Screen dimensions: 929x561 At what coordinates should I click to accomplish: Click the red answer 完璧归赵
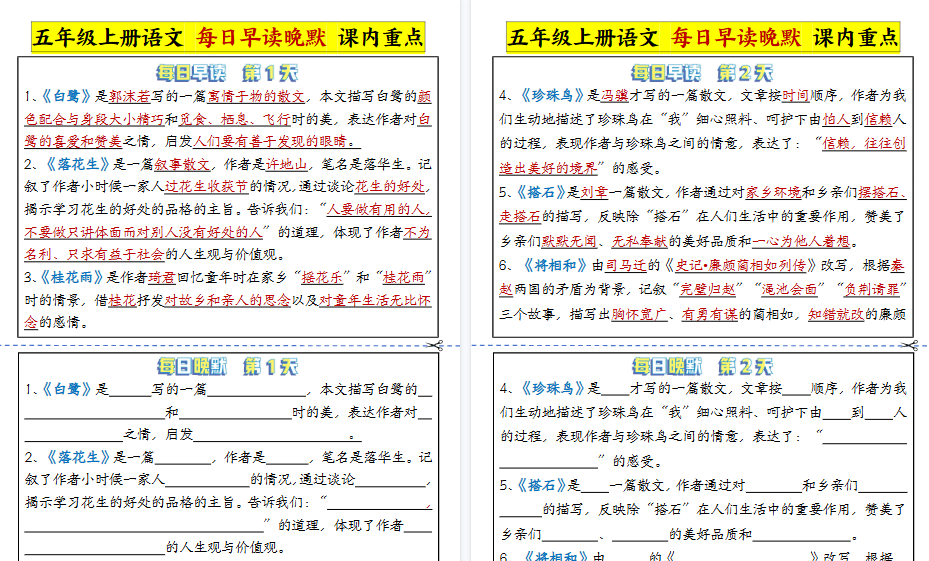[x=707, y=290]
